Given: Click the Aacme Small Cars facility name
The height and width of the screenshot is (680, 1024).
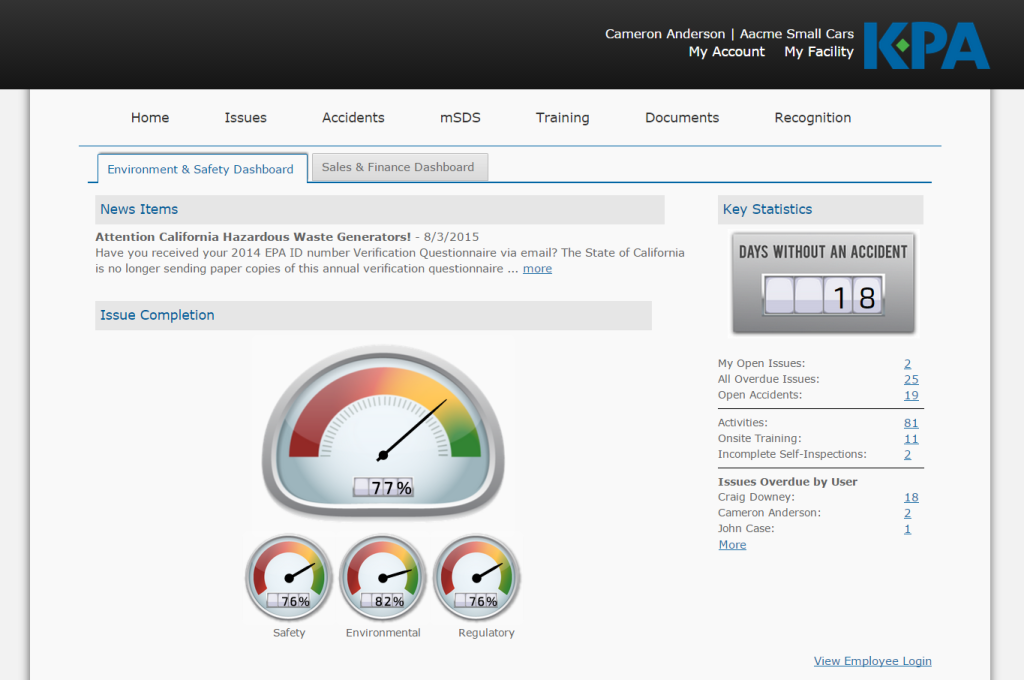Looking at the screenshot, I should pos(797,34).
